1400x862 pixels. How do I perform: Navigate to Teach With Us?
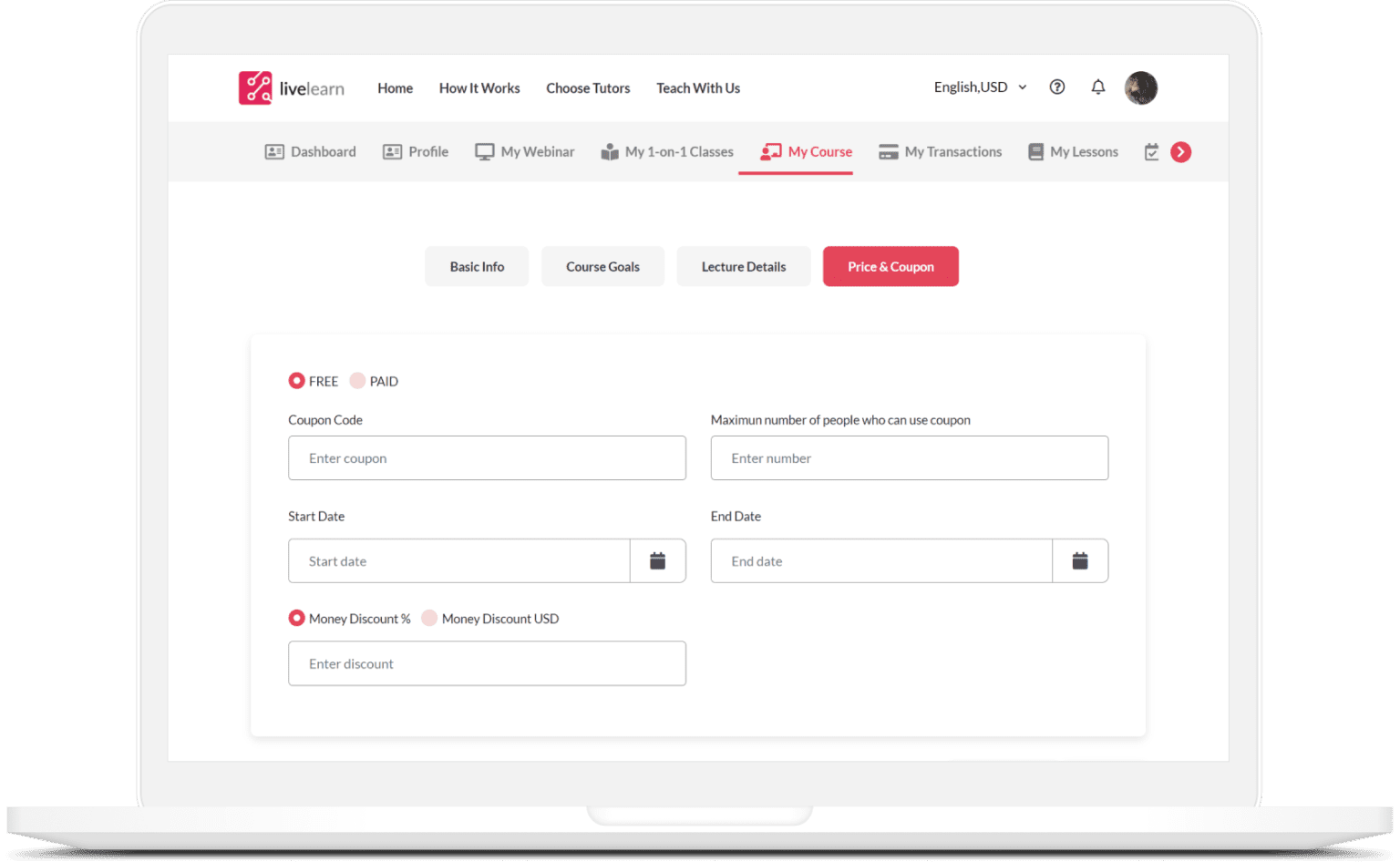(697, 87)
